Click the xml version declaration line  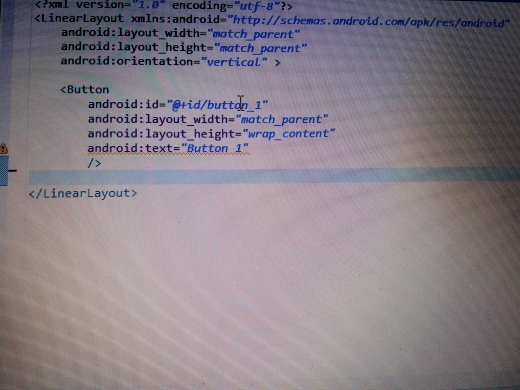[163, 5]
